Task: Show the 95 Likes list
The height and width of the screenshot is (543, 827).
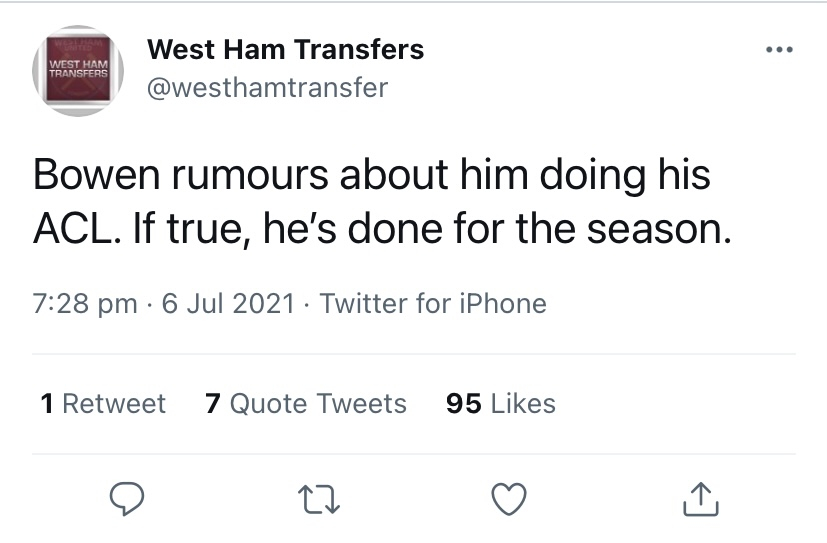Action: (x=500, y=403)
